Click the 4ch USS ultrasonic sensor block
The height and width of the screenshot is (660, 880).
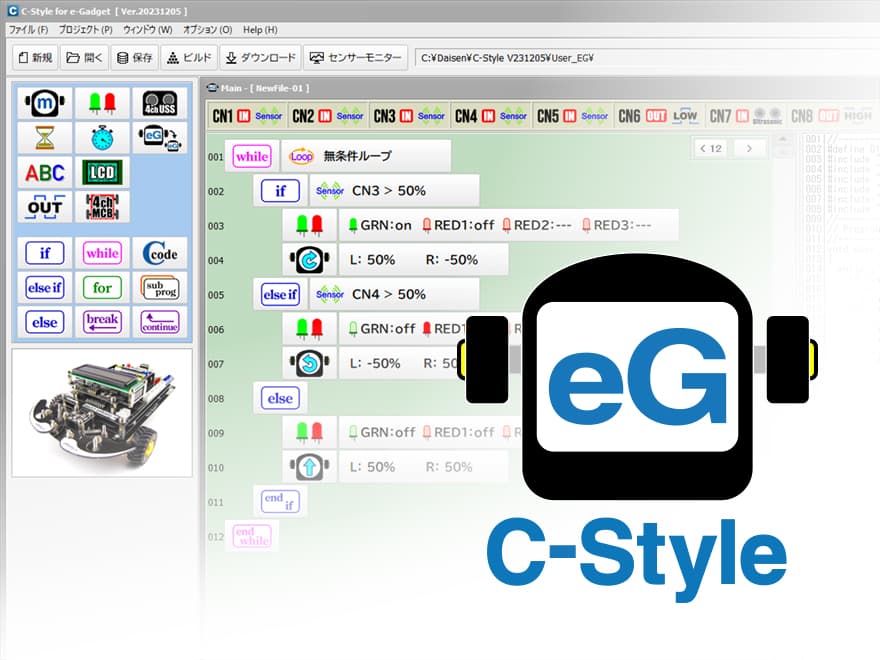(159, 103)
